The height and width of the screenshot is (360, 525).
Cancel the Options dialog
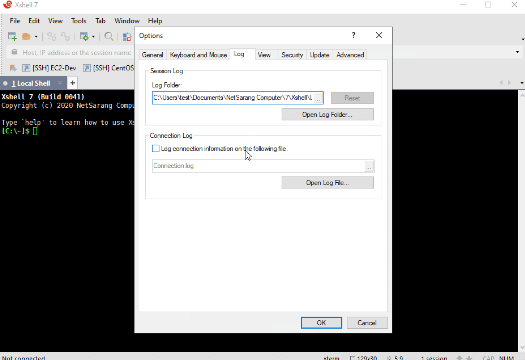pos(367,323)
